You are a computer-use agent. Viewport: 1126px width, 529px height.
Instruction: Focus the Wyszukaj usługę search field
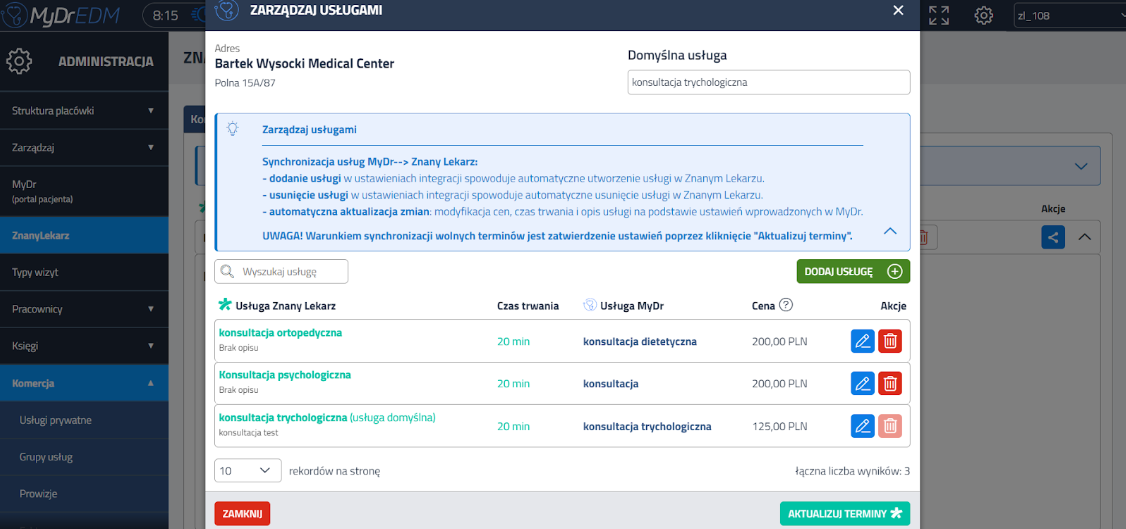282,271
